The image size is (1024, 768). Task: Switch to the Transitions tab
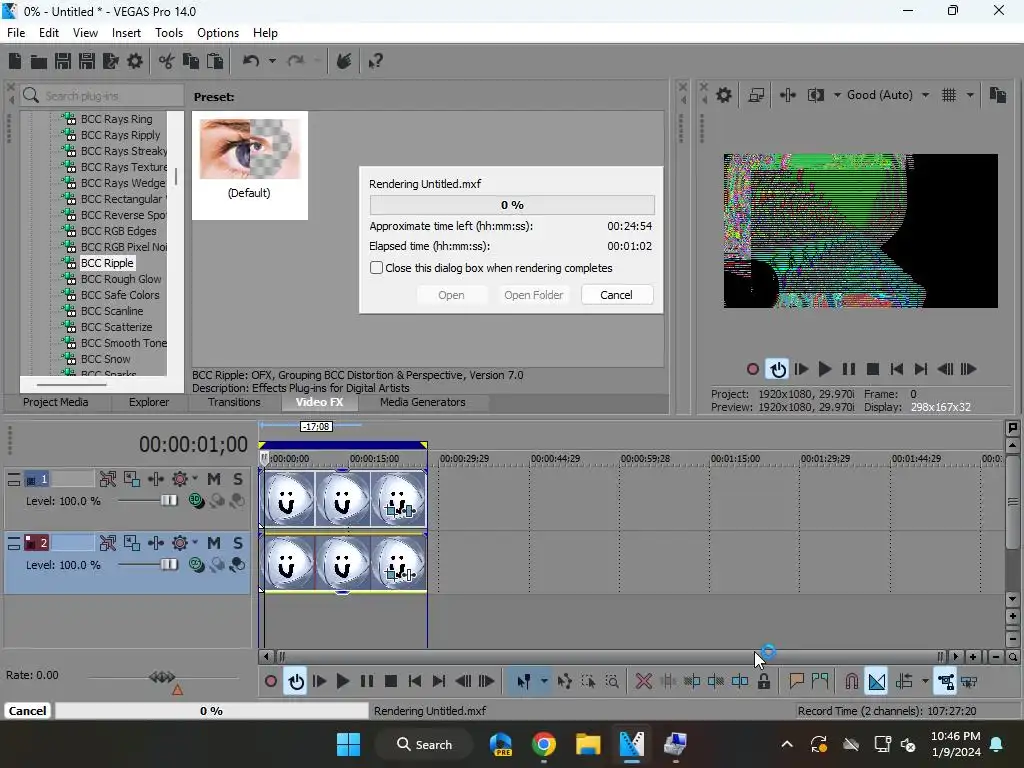coord(234,402)
